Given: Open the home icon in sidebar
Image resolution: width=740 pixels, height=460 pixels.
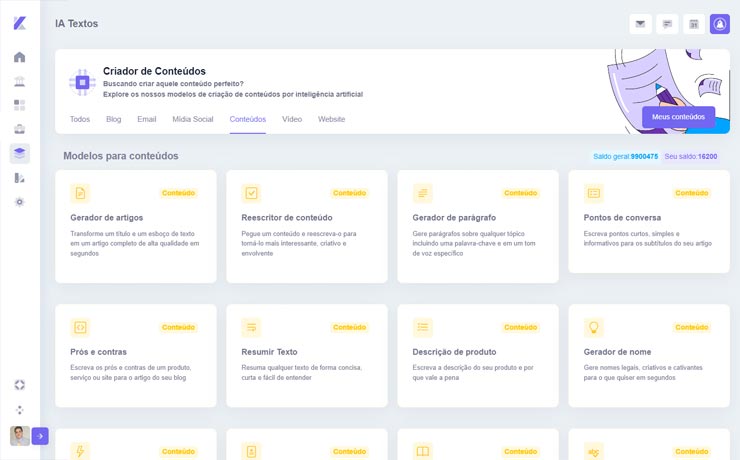Looking at the screenshot, I should point(20,57).
